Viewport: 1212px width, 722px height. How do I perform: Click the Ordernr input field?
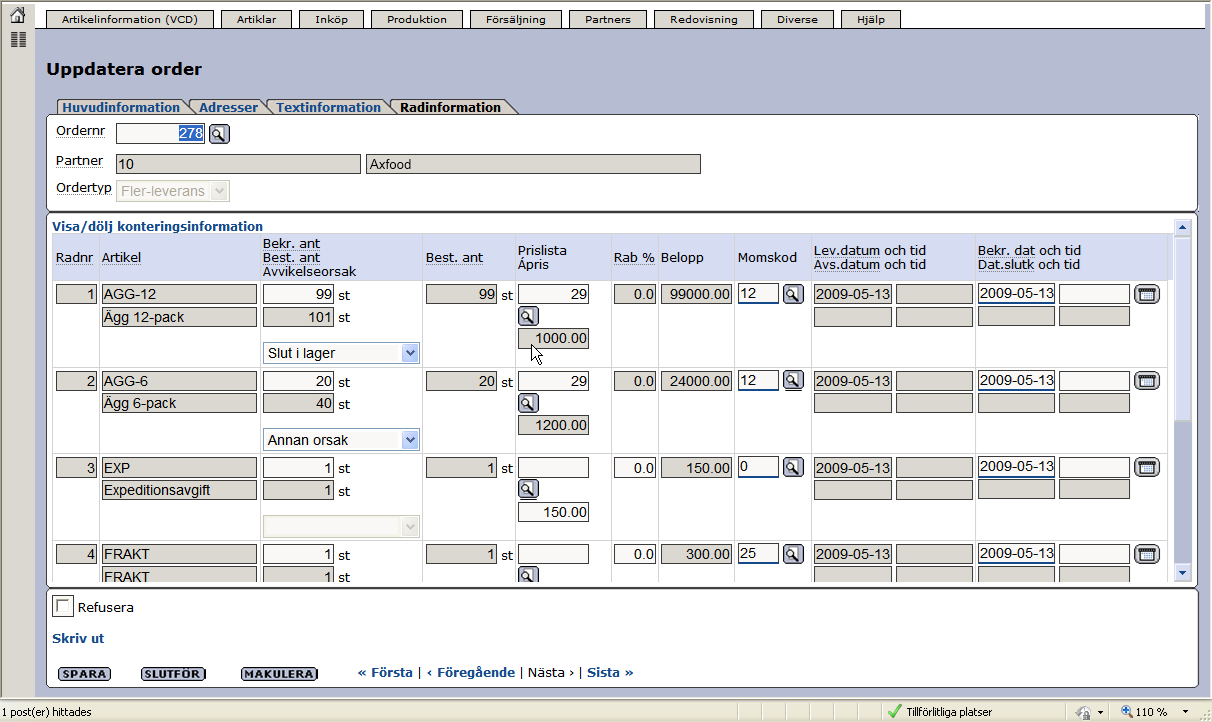click(x=160, y=134)
